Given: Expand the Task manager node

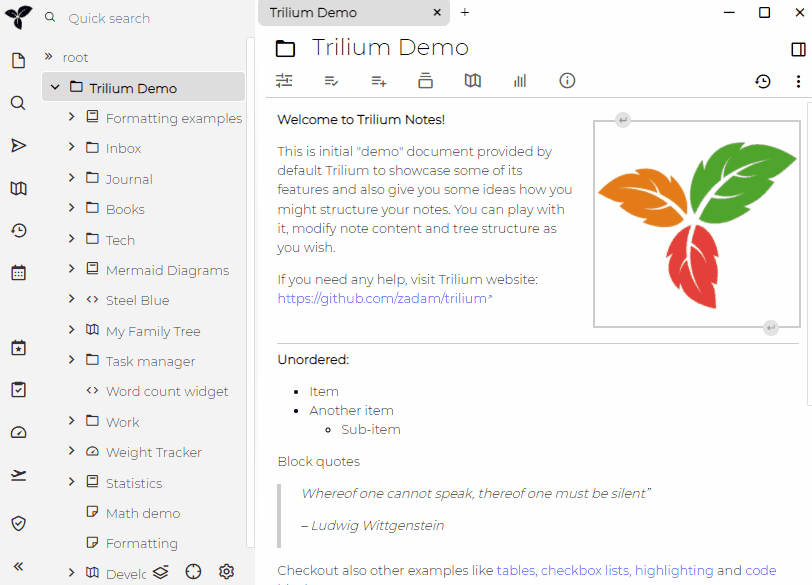Looking at the screenshot, I should 72,360.
